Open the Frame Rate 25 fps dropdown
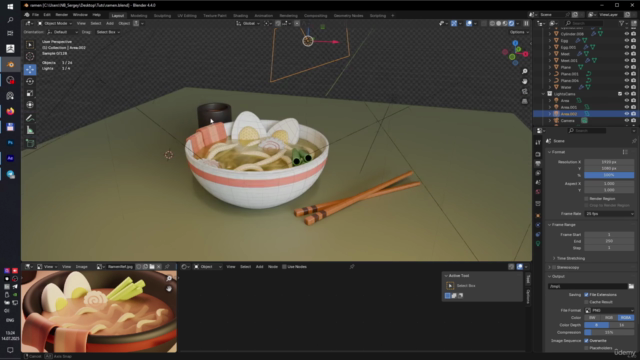Image resolution: width=640 pixels, height=360 pixels. point(609,213)
